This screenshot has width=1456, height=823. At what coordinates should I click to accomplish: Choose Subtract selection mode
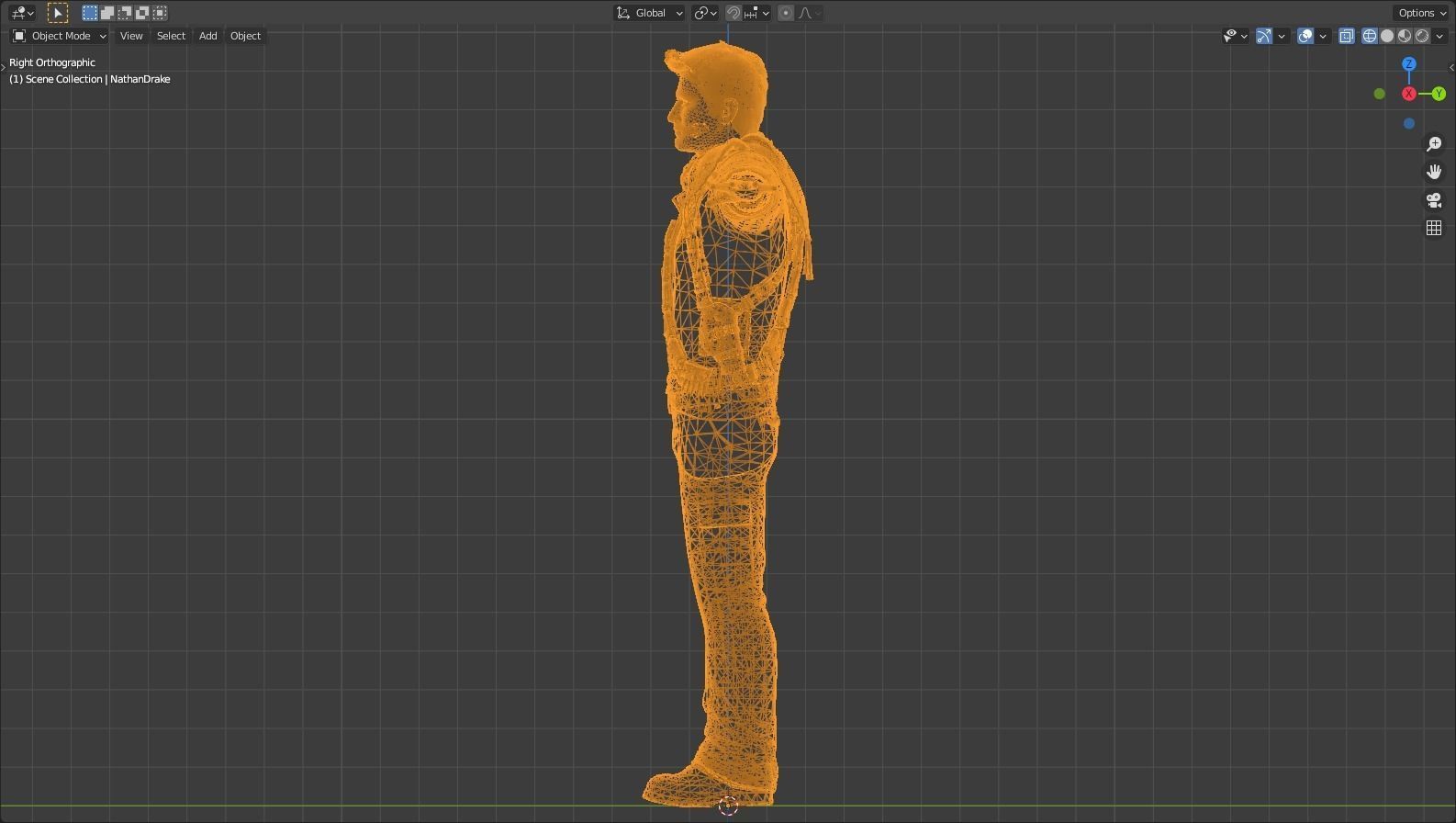(x=125, y=13)
